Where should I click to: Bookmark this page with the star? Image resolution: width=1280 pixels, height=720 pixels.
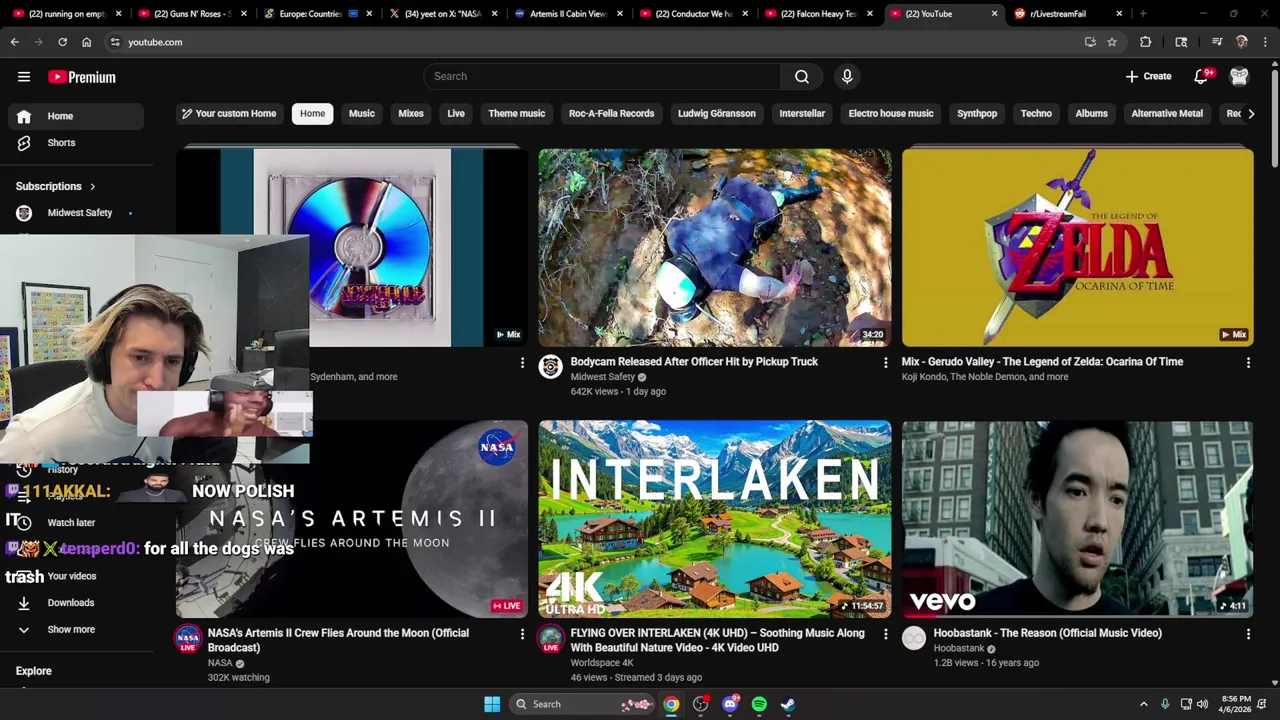pos(1112,42)
